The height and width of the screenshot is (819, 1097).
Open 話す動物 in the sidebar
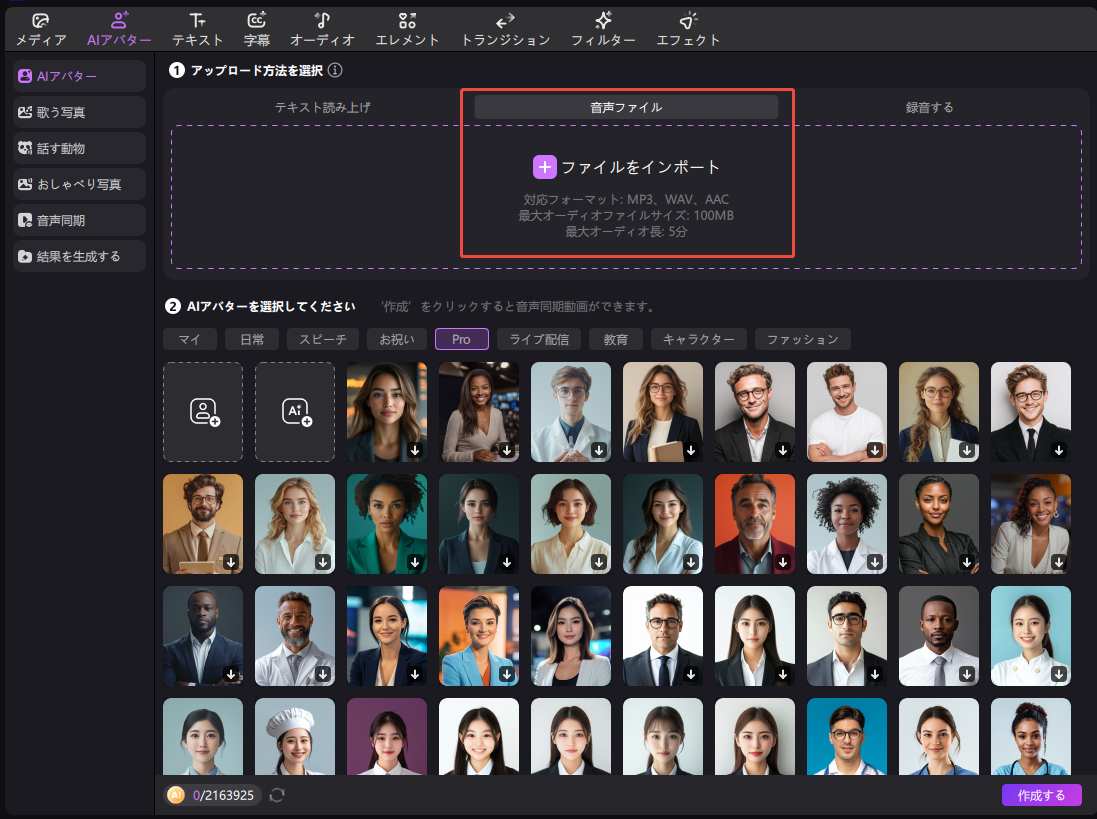pyautogui.click(x=79, y=148)
